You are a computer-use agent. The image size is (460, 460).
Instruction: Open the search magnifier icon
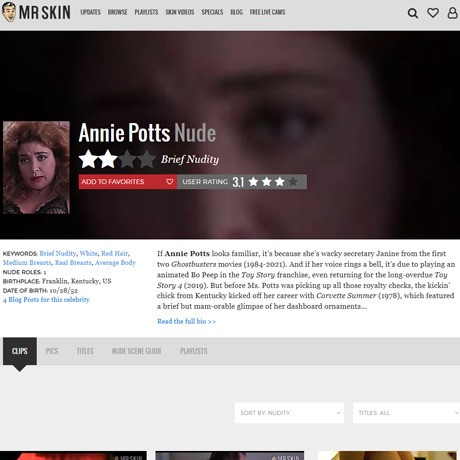click(x=413, y=13)
